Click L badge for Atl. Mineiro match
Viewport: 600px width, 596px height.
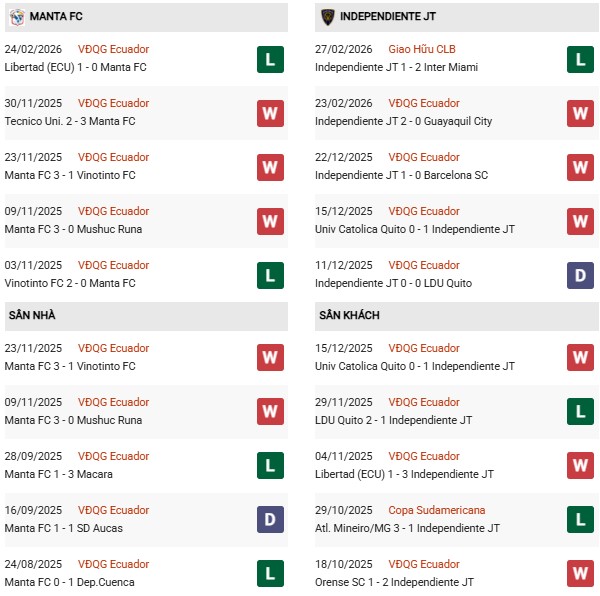580,520
